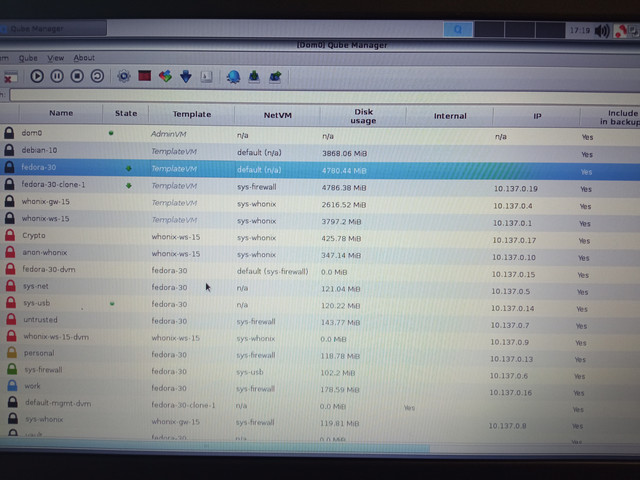The width and height of the screenshot is (640, 480).
Task: Click IP address 10.137.0.16 cell
Action: tap(510, 393)
